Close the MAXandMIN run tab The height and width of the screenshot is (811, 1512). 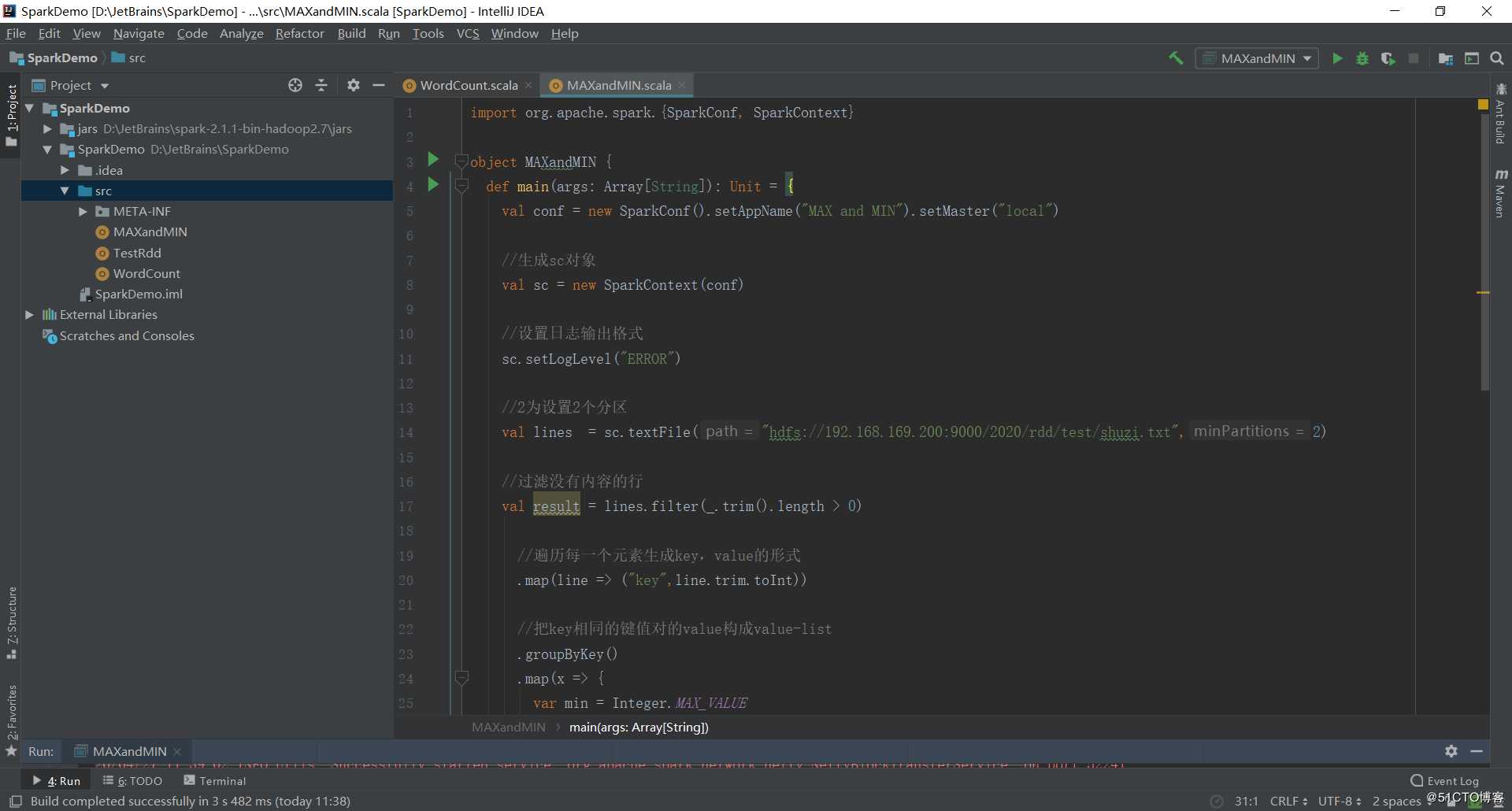[x=177, y=751]
